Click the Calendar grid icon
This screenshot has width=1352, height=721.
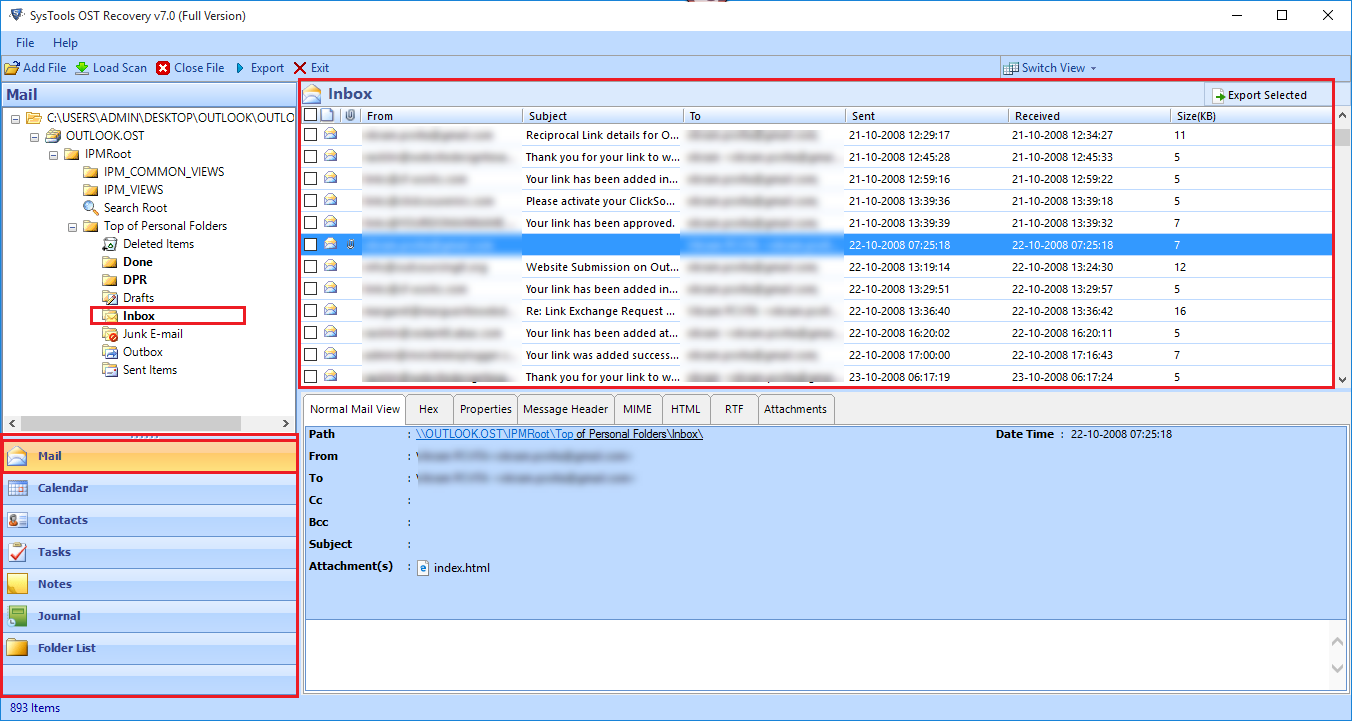pyautogui.click(x=17, y=489)
